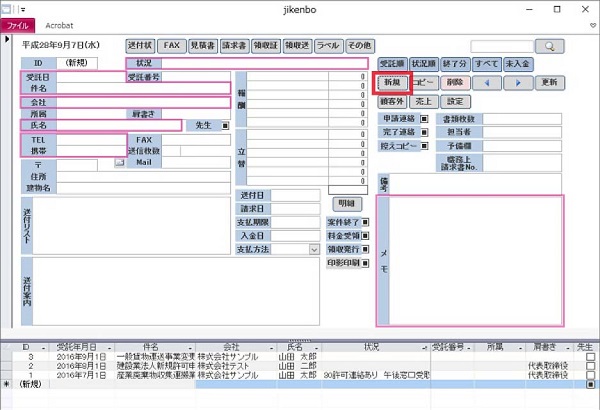Image resolution: width=600 pixels, height=410 pixels.
Task: Click the 削除 delete button
Action: [455, 83]
